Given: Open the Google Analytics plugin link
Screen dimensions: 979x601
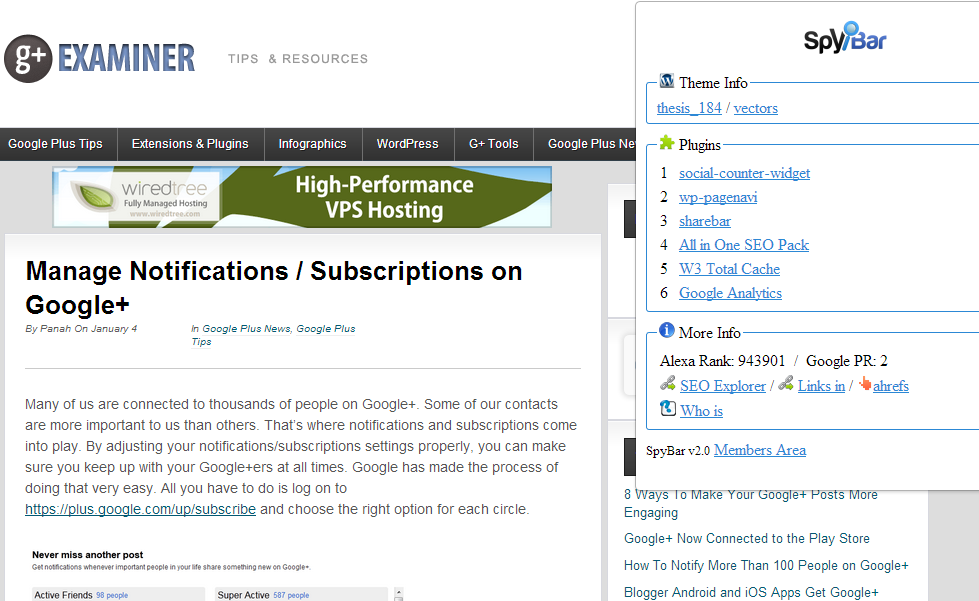Looking at the screenshot, I should coord(731,293).
